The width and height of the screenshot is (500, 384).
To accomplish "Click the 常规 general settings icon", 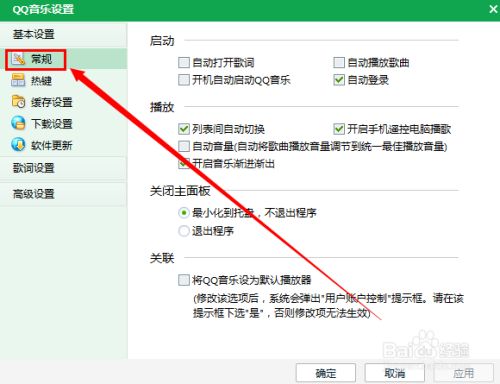I will (x=18, y=59).
